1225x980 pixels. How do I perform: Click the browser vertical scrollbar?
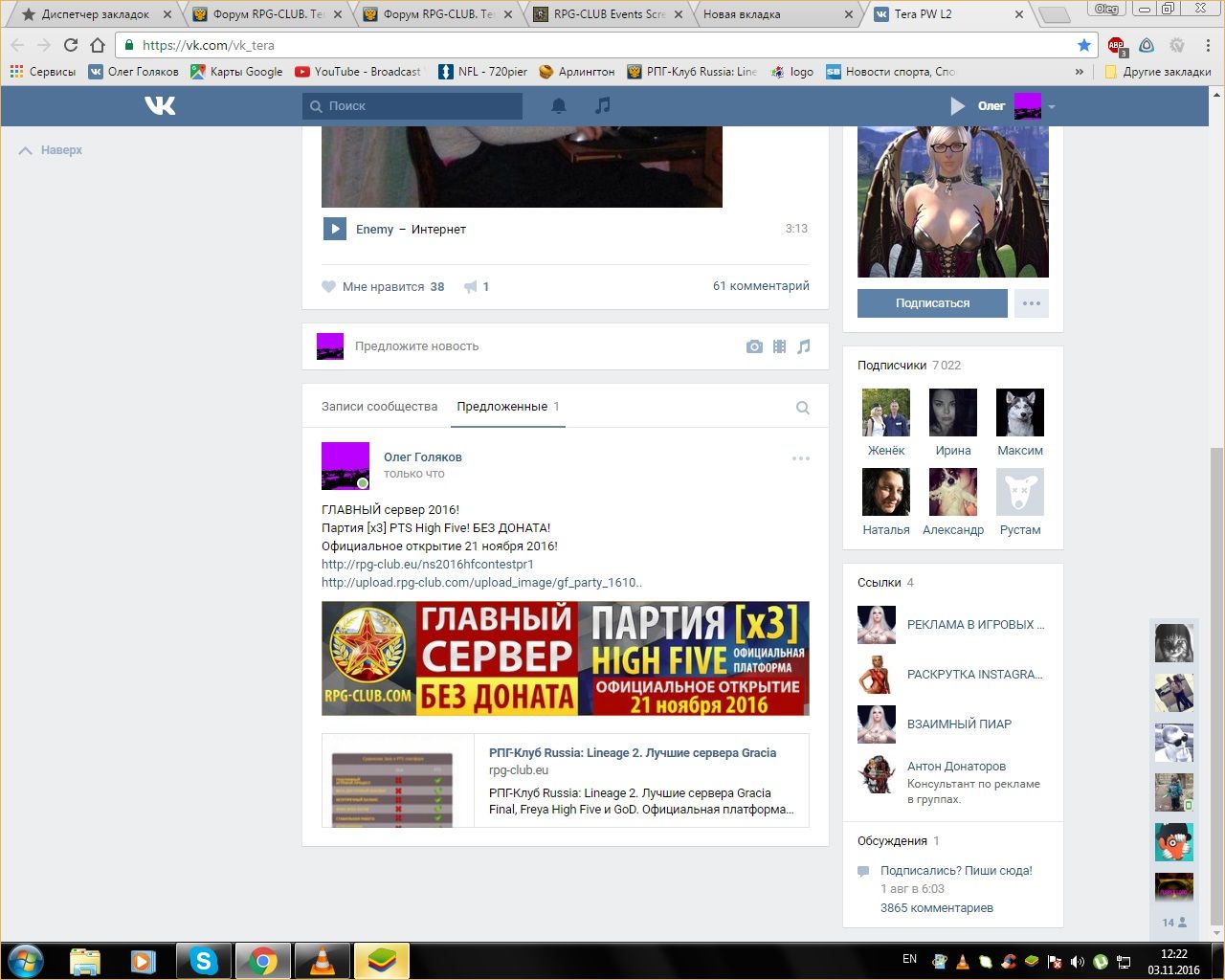pyautogui.click(x=1216, y=574)
